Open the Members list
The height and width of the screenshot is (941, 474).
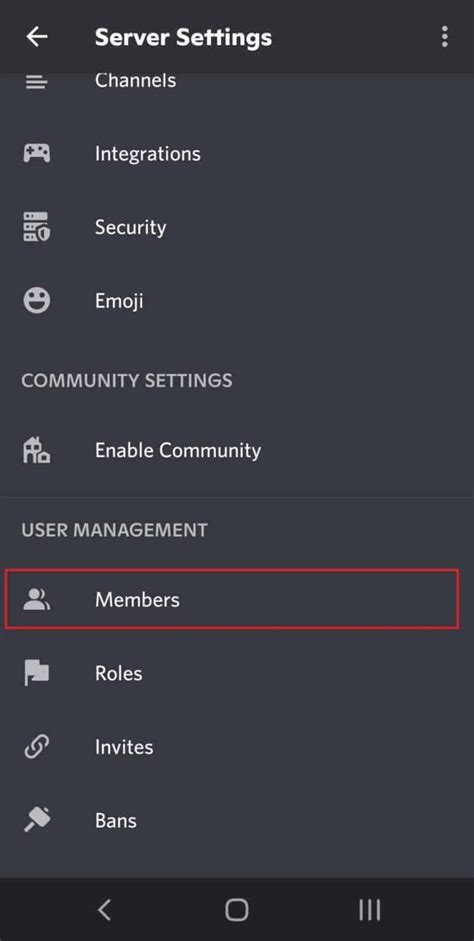[x=232, y=600]
